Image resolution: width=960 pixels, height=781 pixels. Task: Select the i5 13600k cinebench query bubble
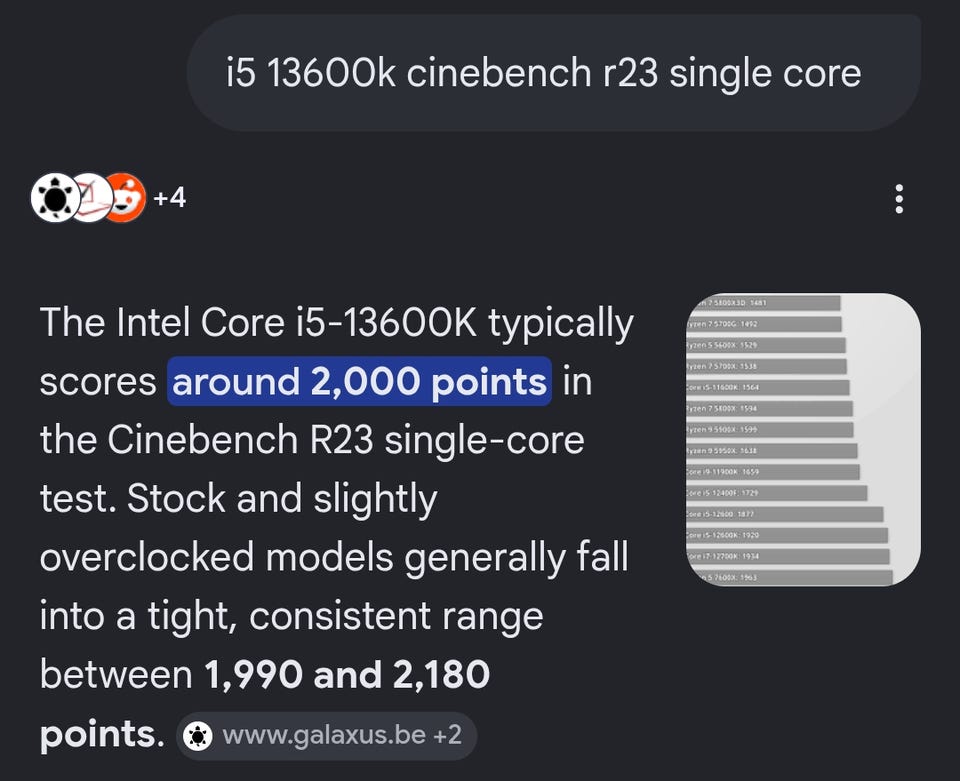pyautogui.click(x=553, y=73)
